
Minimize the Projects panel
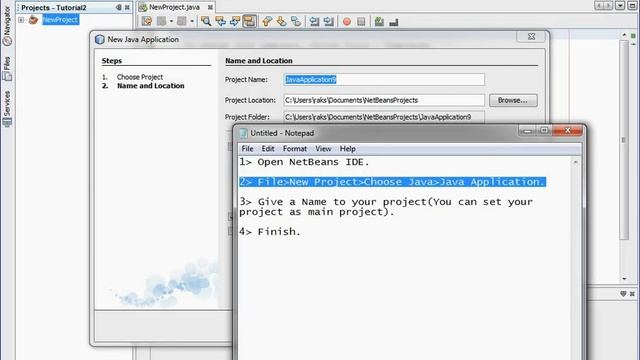click(118, 7)
